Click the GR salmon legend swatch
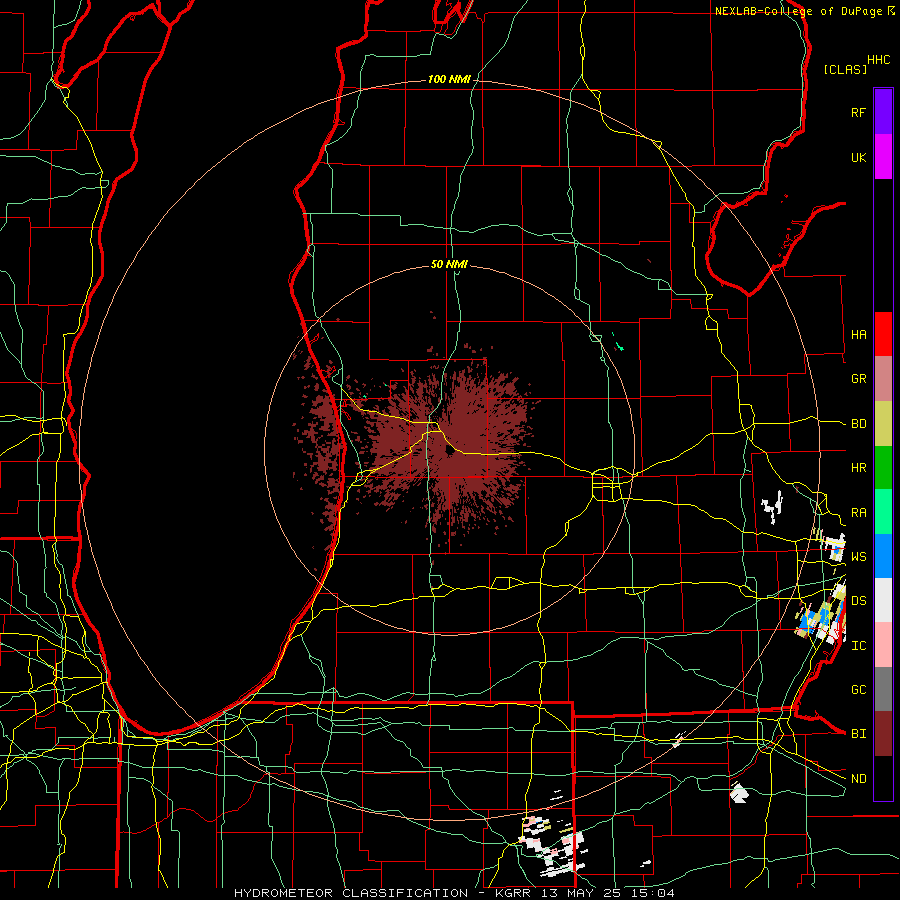 tap(883, 379)
